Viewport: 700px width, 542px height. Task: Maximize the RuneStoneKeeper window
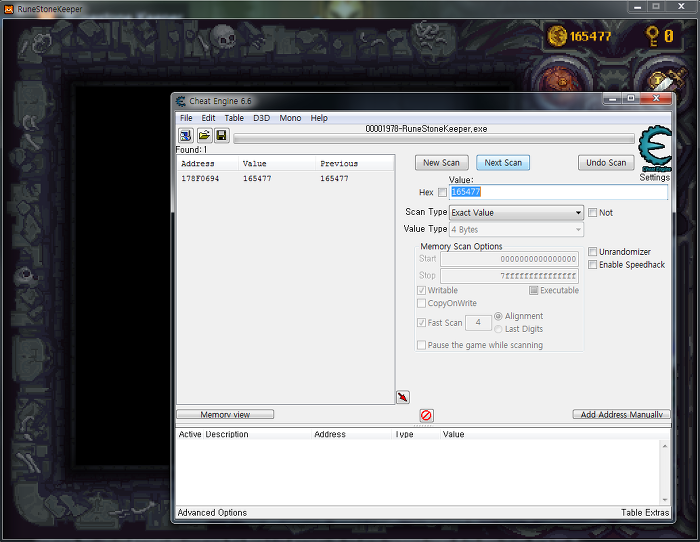coord(656,6)
